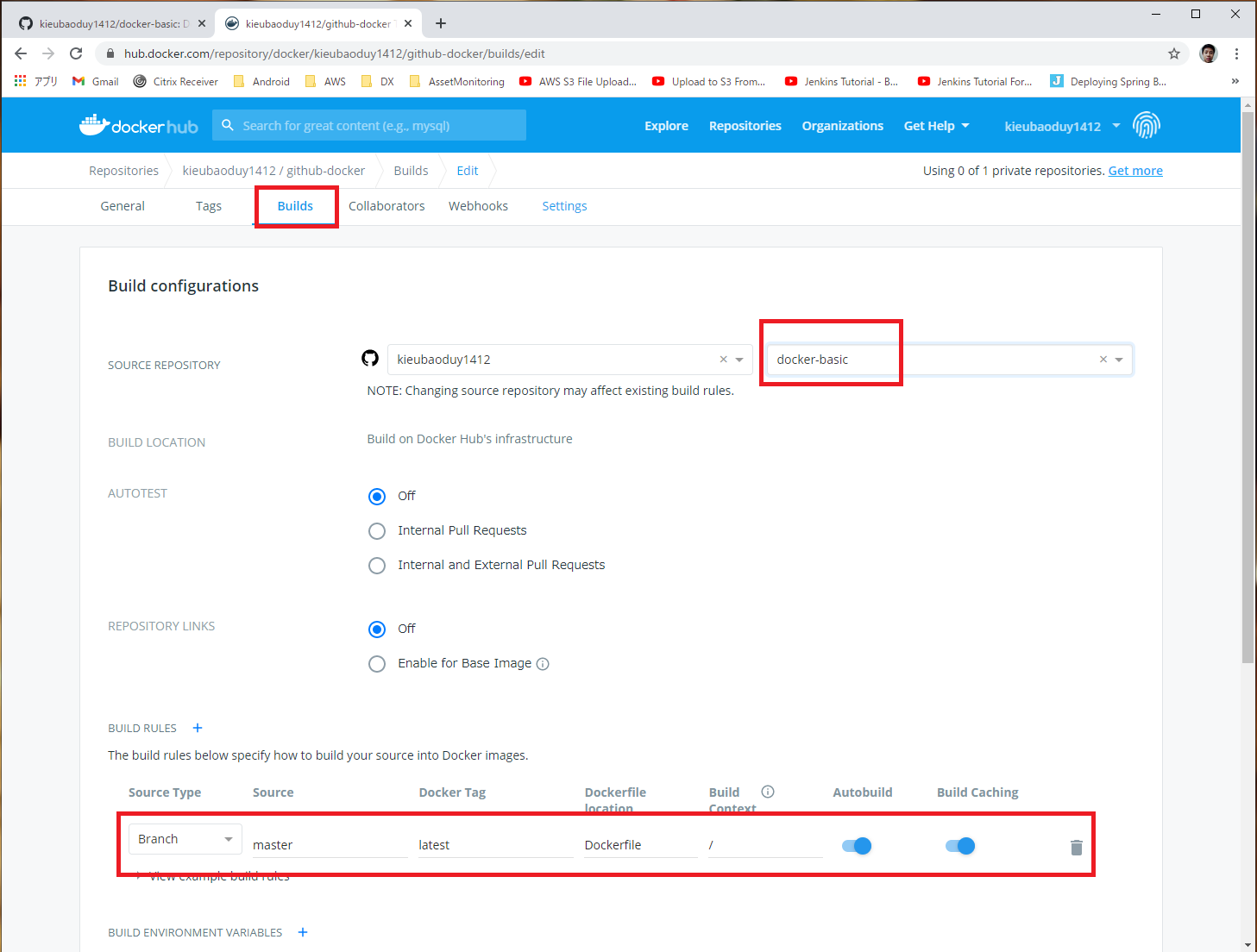The image size is (1257, 952).
Task: Show info for Enable for Base Image
Action: click(543, 664)
